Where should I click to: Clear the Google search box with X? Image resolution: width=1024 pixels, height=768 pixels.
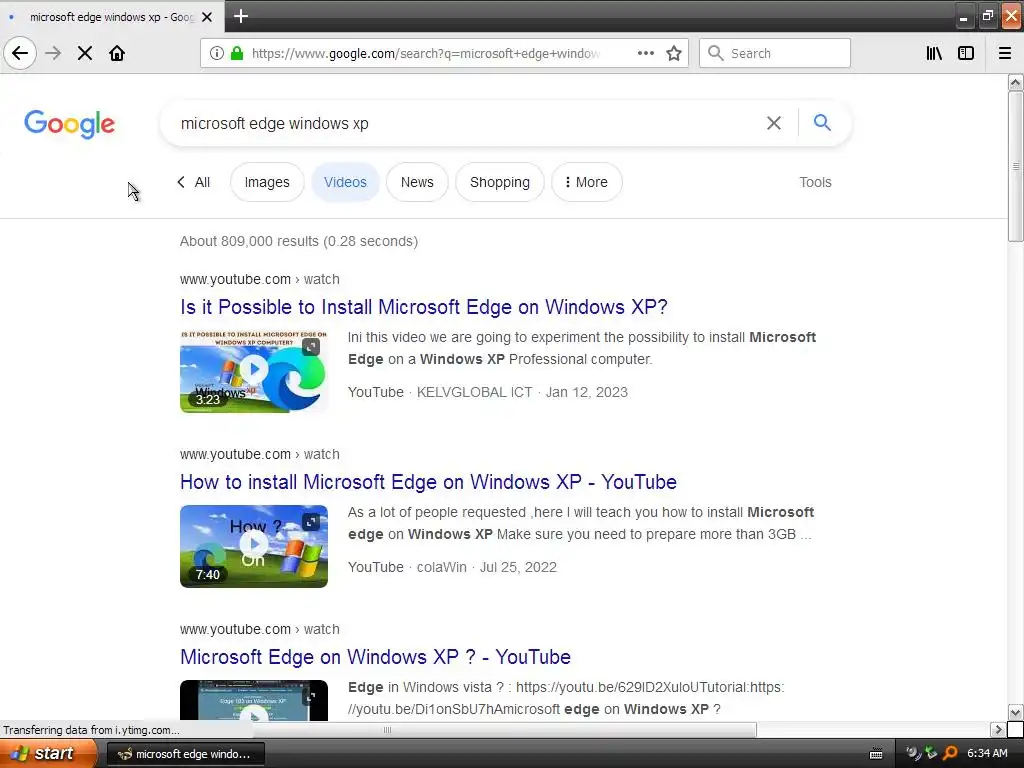point(774,123)
